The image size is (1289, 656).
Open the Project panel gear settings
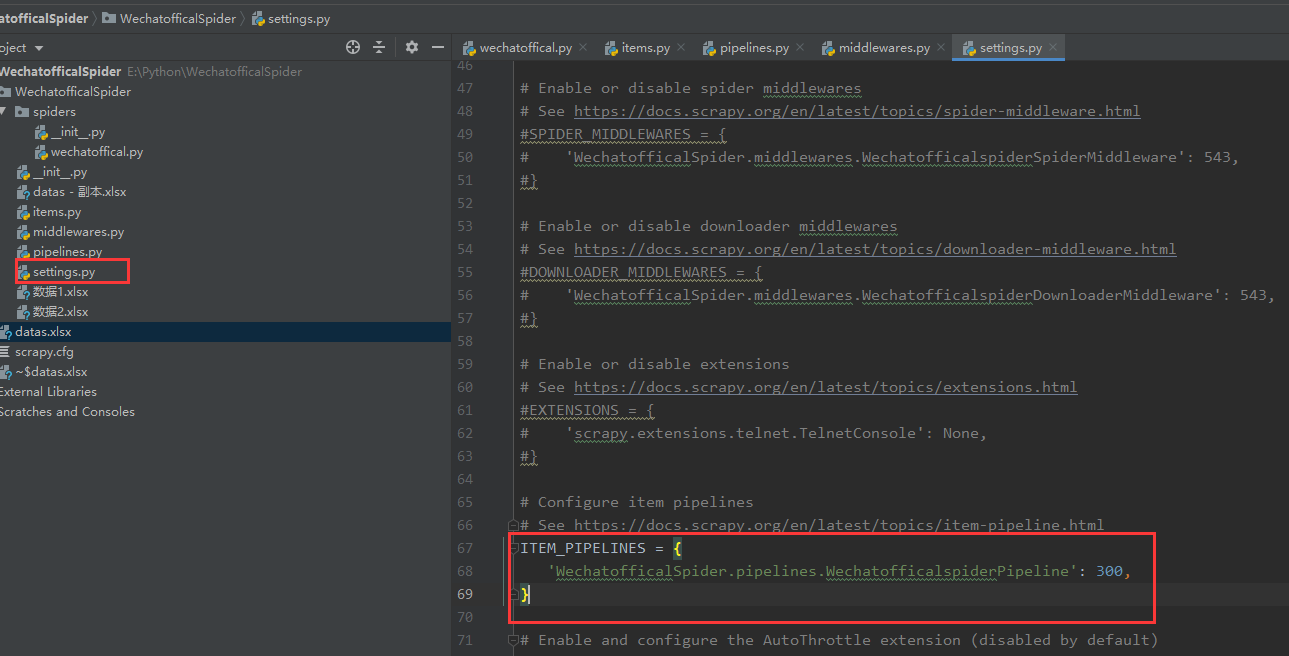(412, 47)
